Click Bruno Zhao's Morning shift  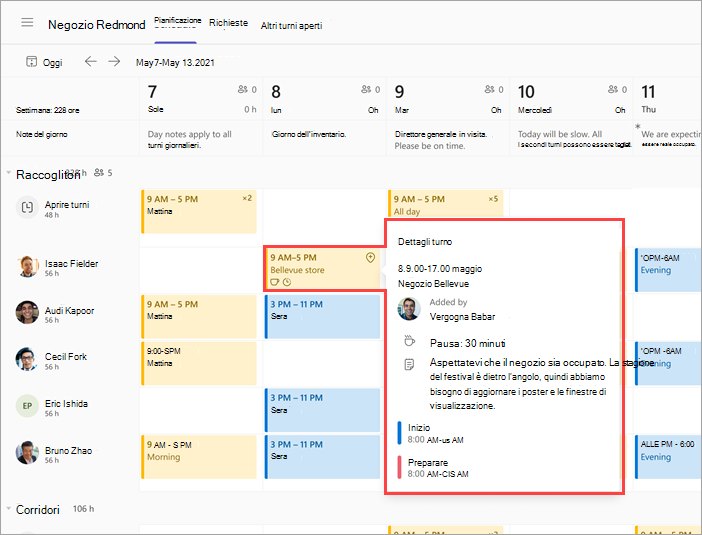coord(199,457)
